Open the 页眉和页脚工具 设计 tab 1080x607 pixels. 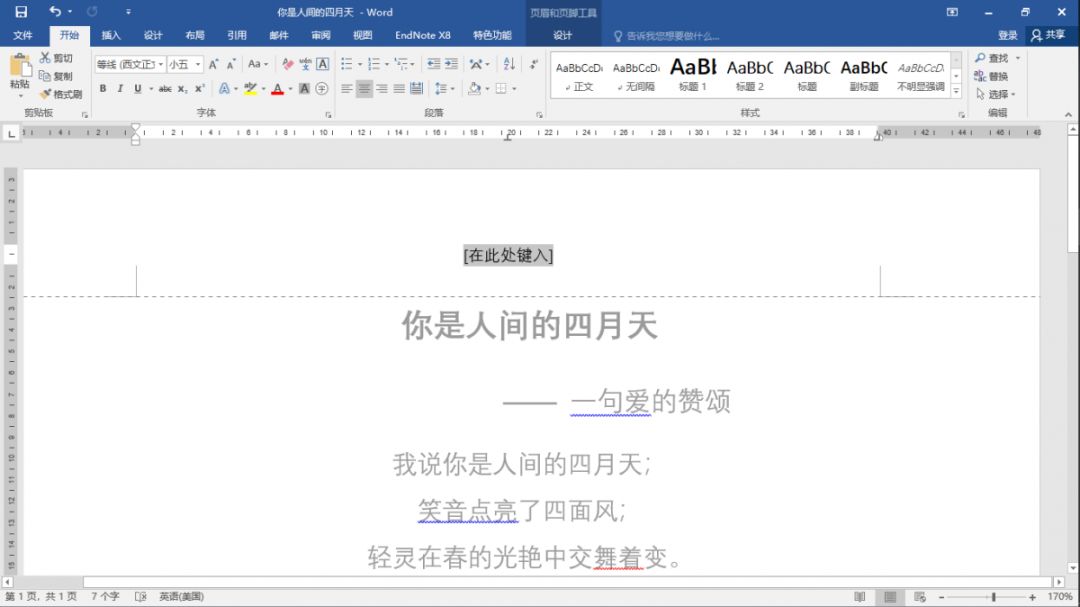564,35
